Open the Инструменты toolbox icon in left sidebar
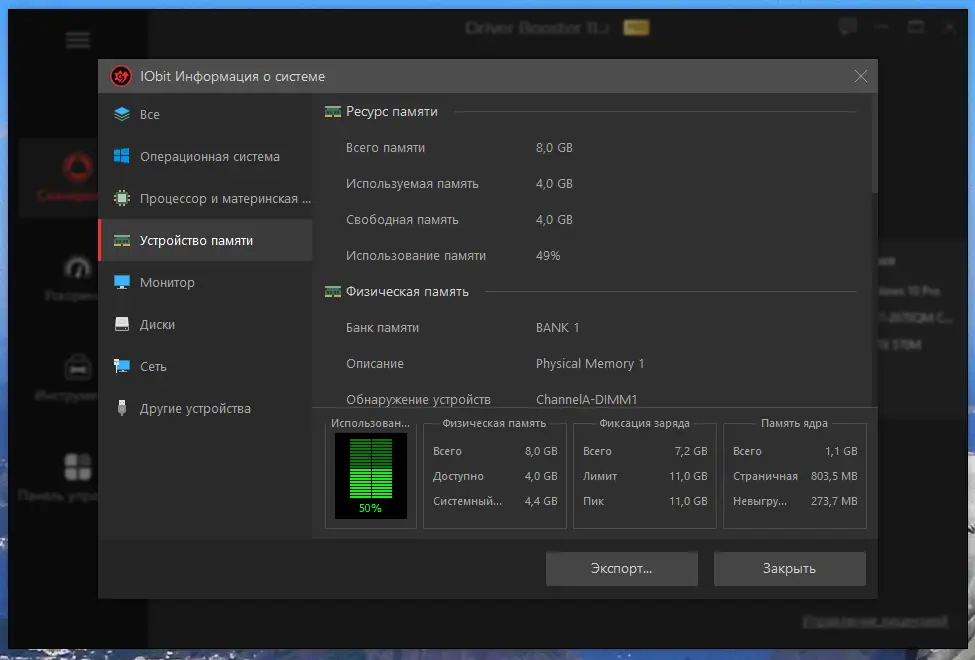 click(80, 365)
